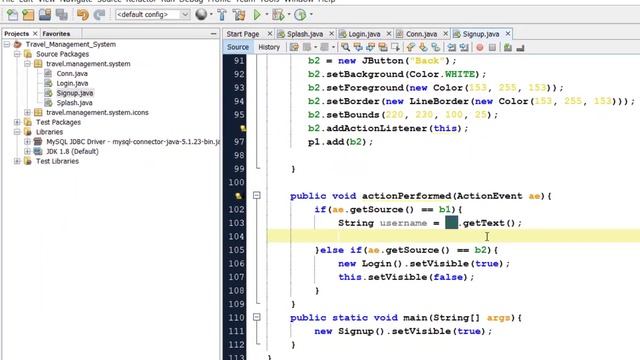Viewport: 640px width, 360px height.
Task: Close the Signup.java tab
Action: (x=508, y=33)
